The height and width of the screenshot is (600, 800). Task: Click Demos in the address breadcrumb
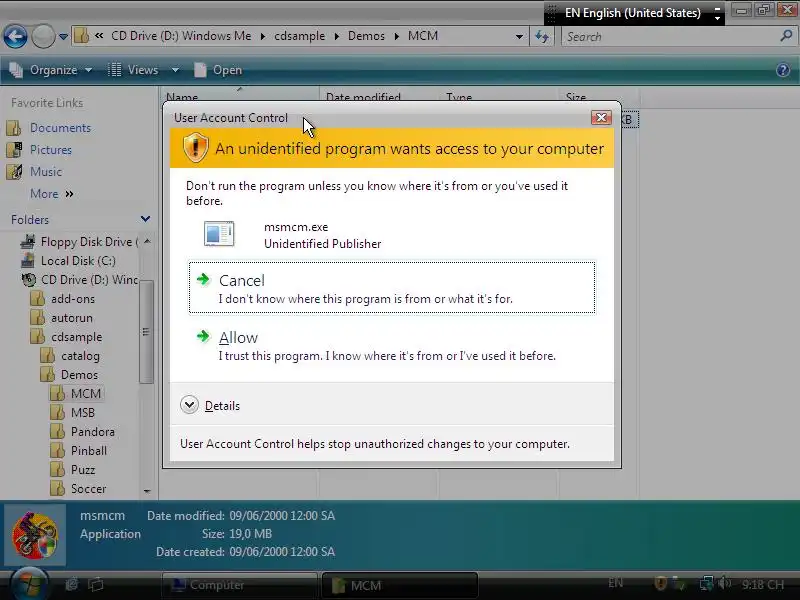pos(366,36)
